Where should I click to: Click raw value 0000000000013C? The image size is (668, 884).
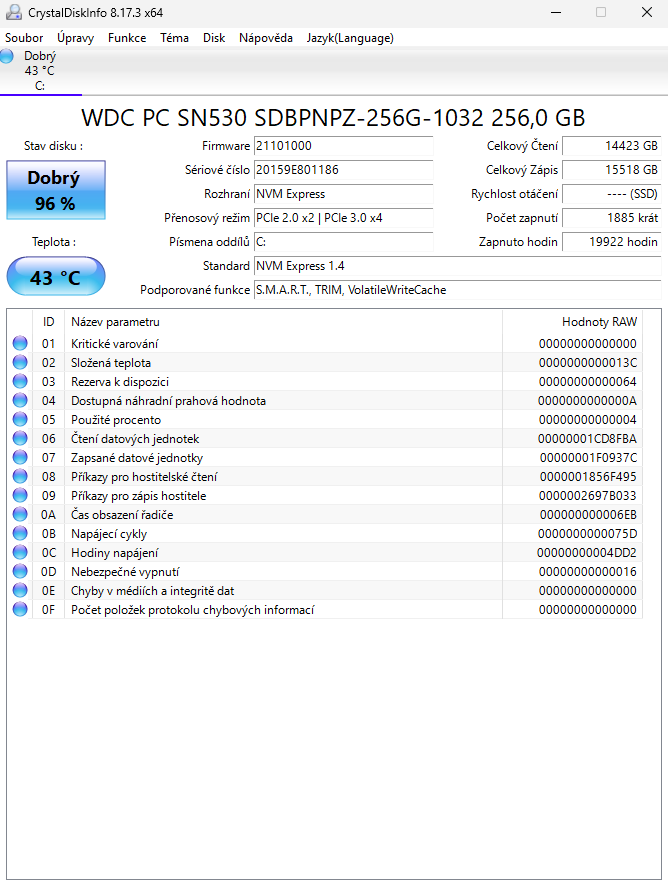coord(587,363)
